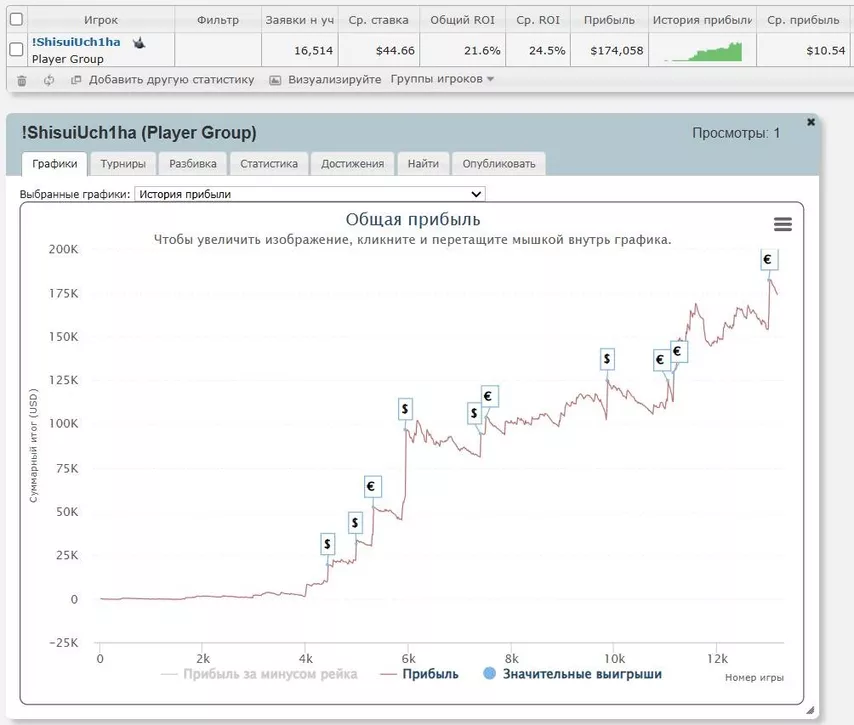
Task: Open the Выбранные графики selection dropdown
Action: pyautogui.click(x=310, y=194)
